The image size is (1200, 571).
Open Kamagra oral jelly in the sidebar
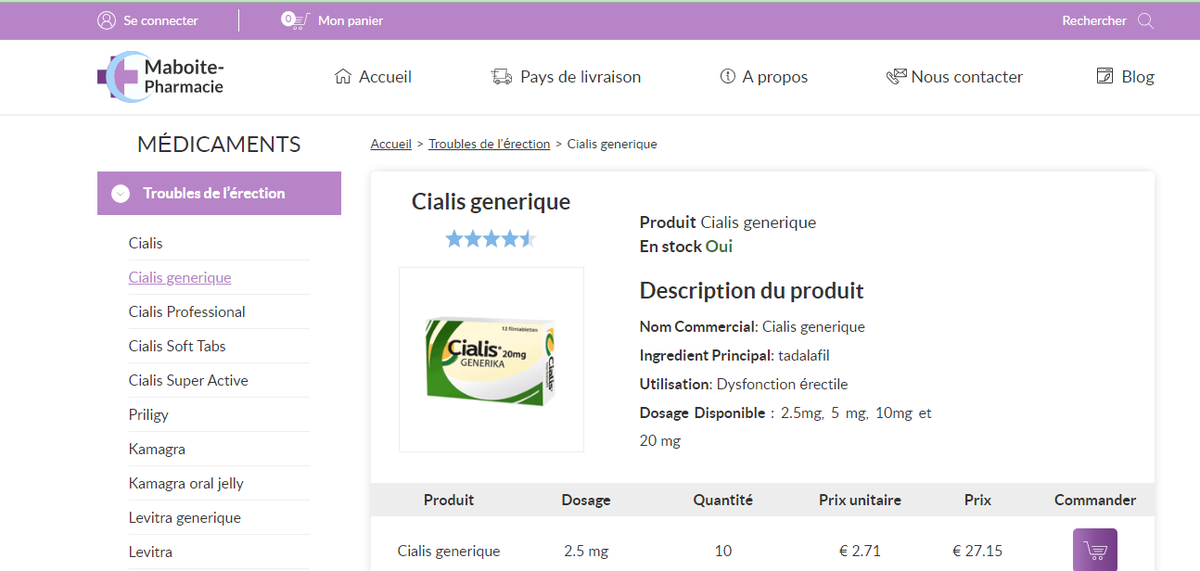point(186,483)
